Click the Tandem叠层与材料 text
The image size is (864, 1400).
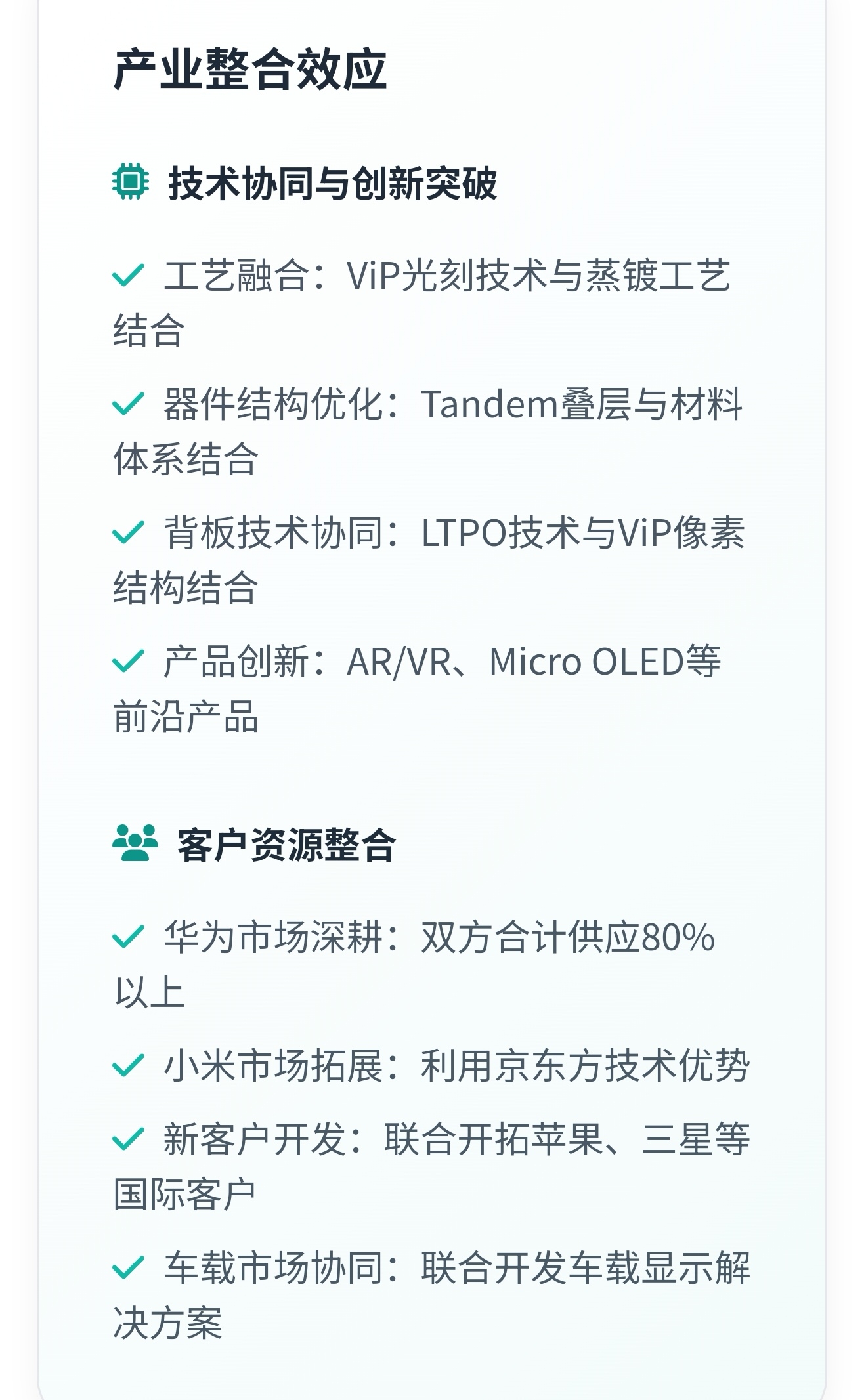coord(582,404)
